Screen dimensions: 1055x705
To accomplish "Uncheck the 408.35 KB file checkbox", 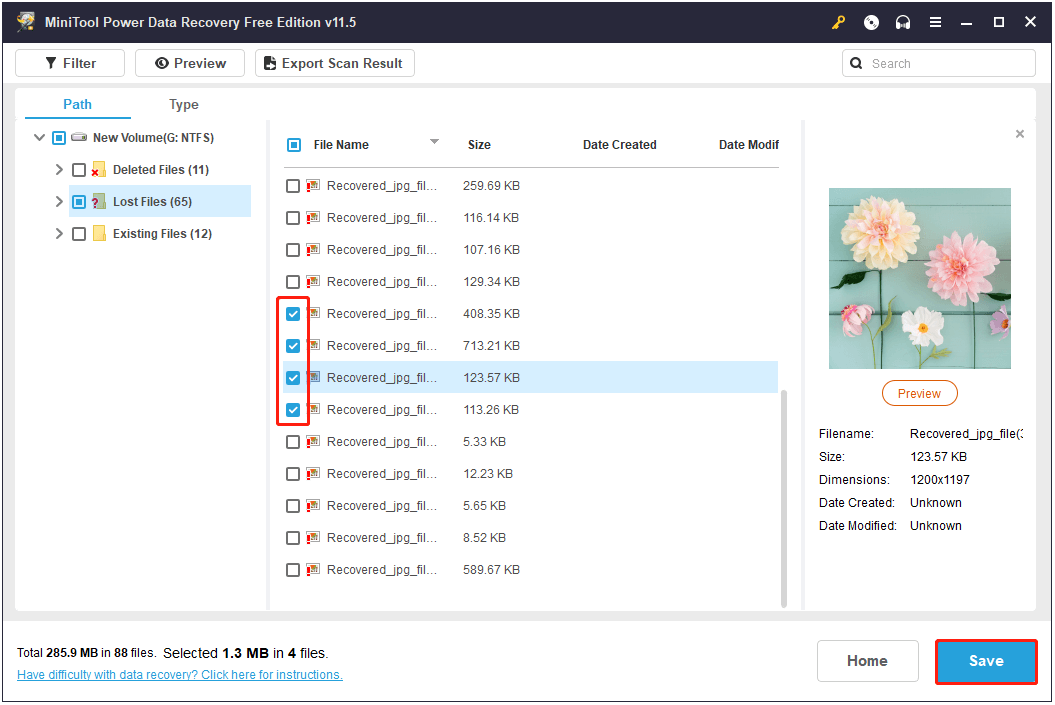I will [x=293, y=313].
